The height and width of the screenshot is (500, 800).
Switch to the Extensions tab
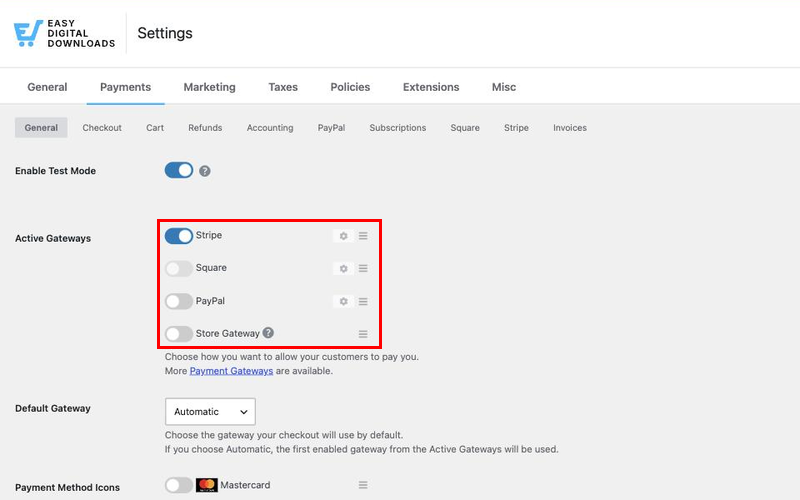[431, 87]
